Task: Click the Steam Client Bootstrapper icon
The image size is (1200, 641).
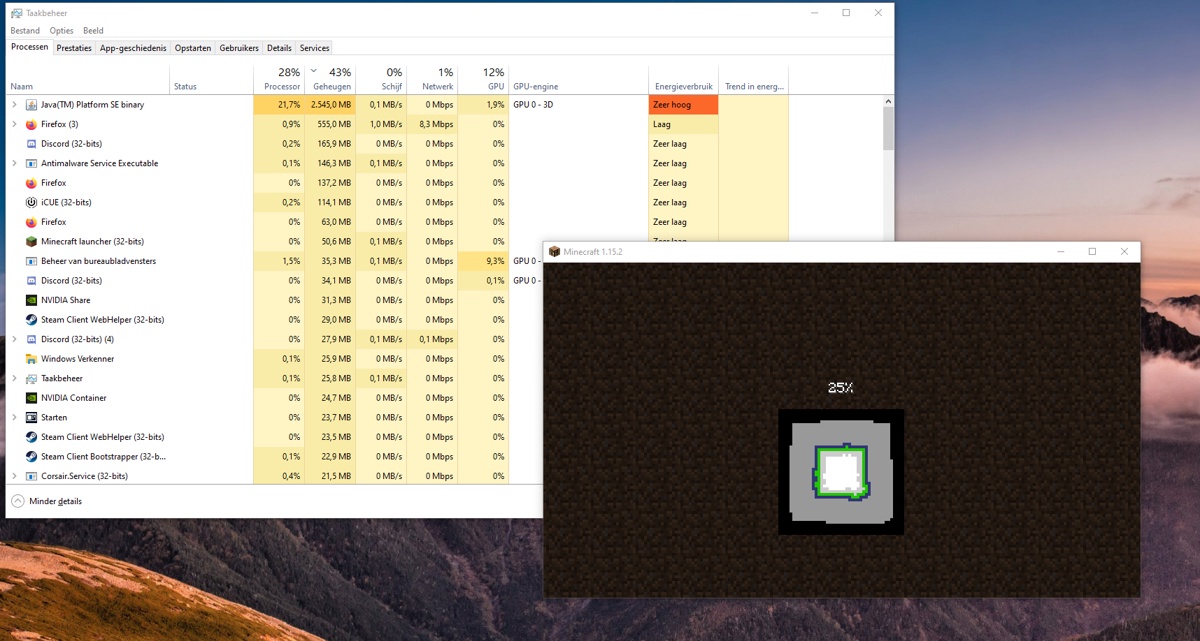Action: coord(31,456)
